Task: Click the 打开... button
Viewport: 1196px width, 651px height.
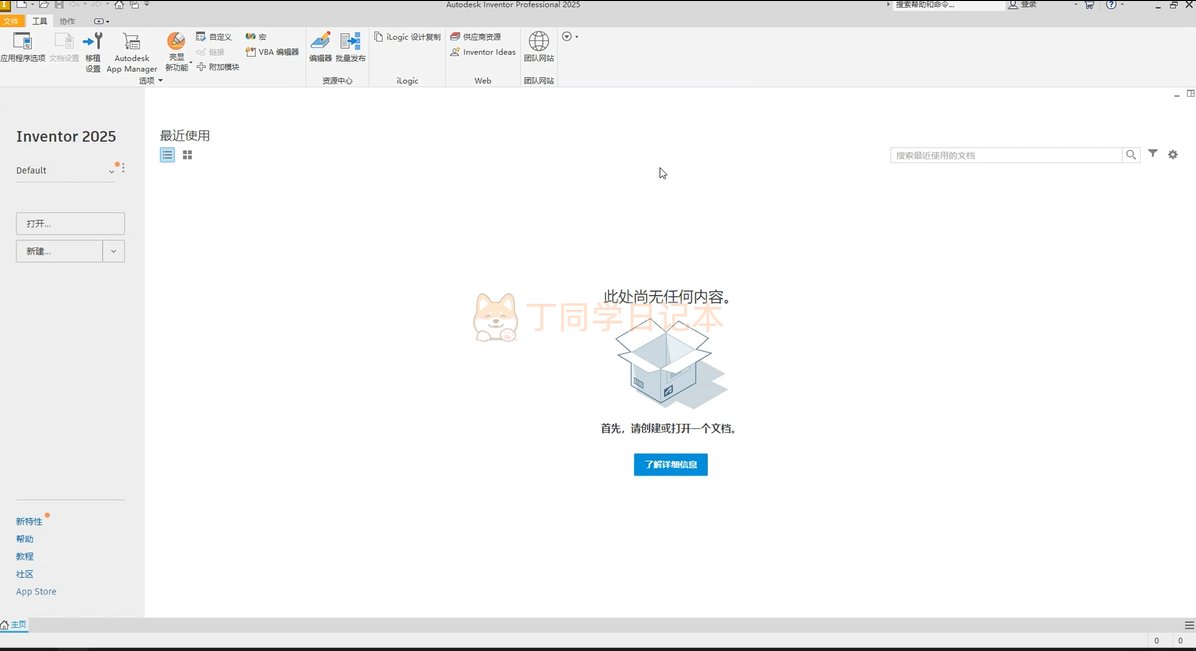Action: coord(70,224)
